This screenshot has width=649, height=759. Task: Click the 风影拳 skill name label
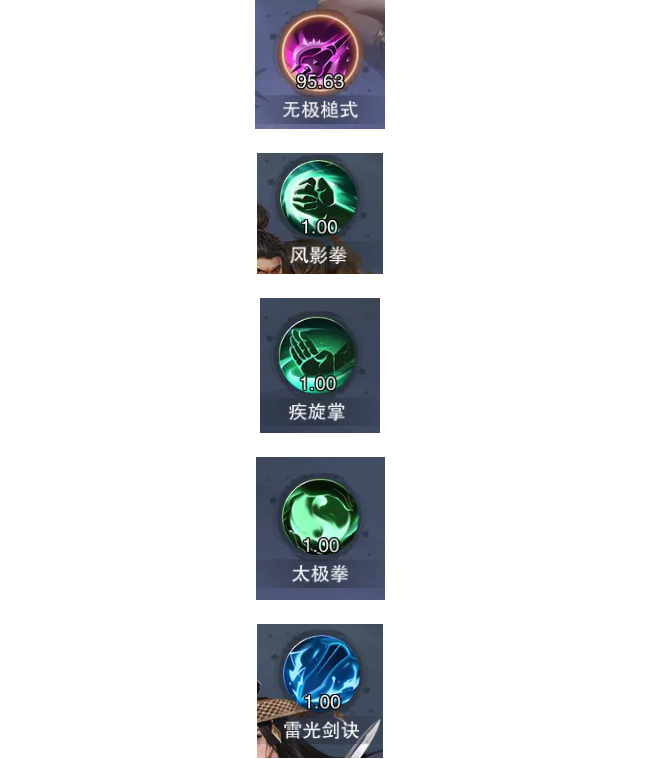[318, 255]
